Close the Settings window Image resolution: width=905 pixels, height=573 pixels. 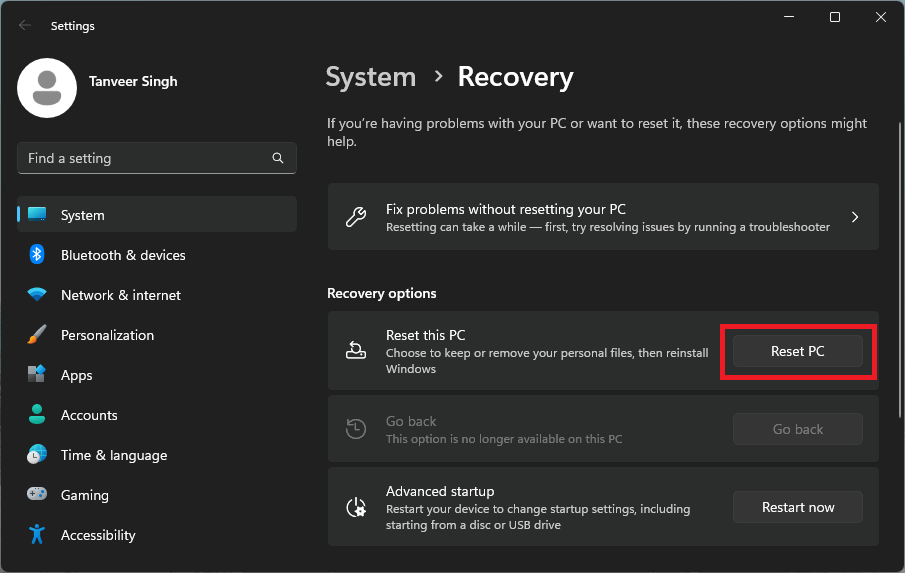click(881, 17)
